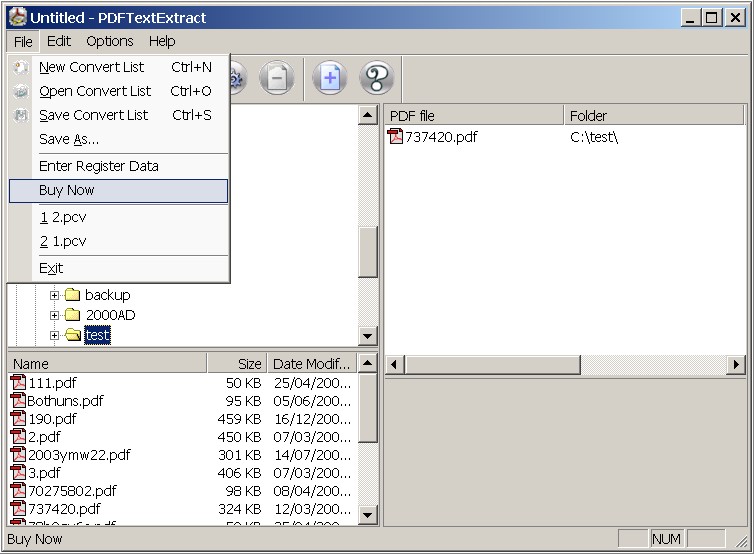Click the PDF icon beside 70275802.pdf
Image resolution: width=754 pixels, height=554 pixels.
click(x=18, y=491)
